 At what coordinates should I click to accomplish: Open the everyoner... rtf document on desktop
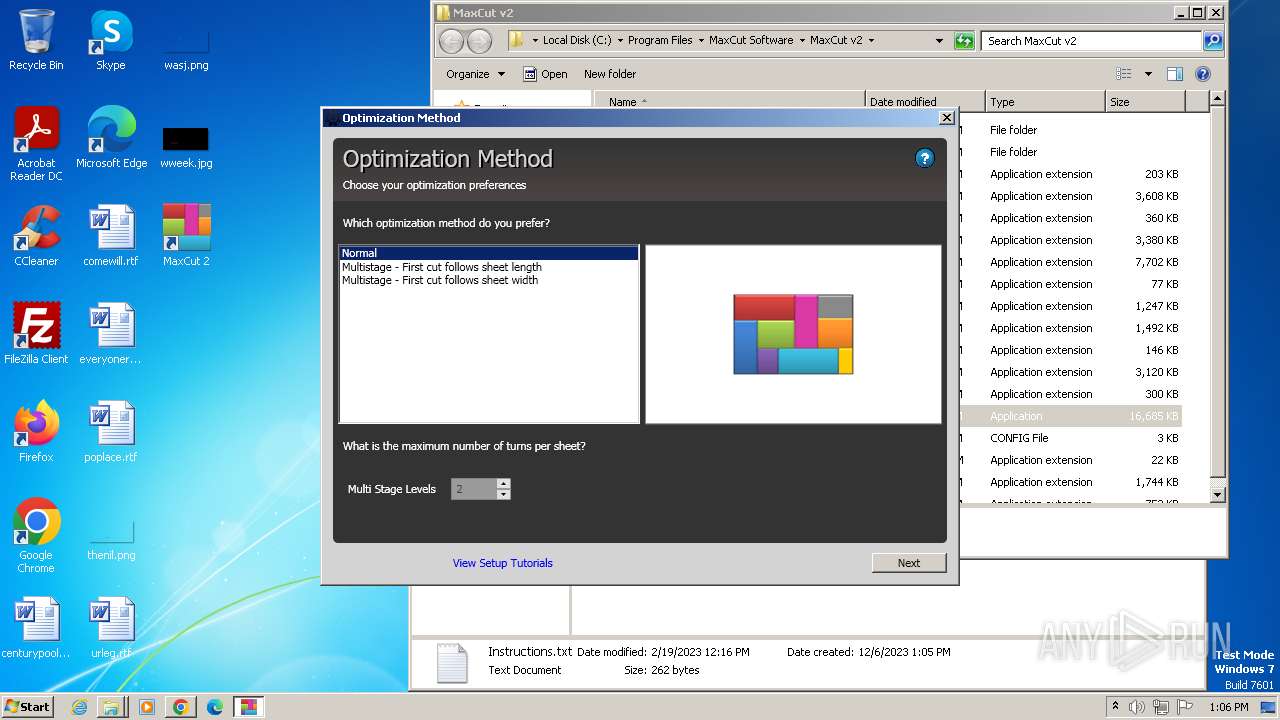(111, 335)
